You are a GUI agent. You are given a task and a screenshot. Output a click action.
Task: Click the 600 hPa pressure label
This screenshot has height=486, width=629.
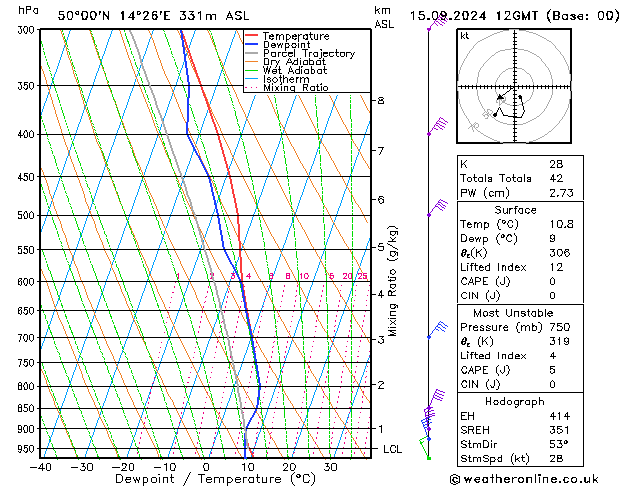[x=28, y=282]
